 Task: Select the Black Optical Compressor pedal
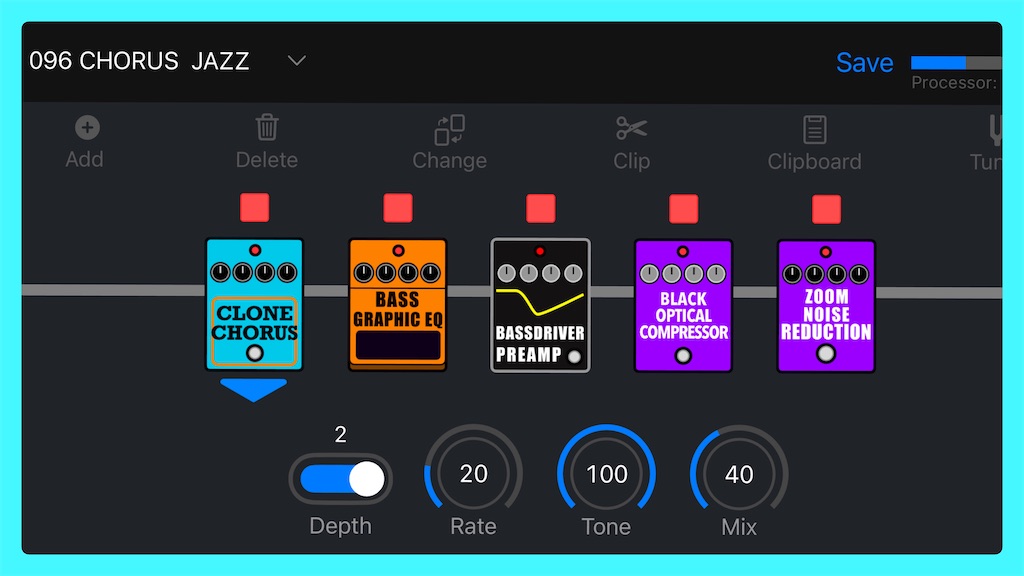683,306
